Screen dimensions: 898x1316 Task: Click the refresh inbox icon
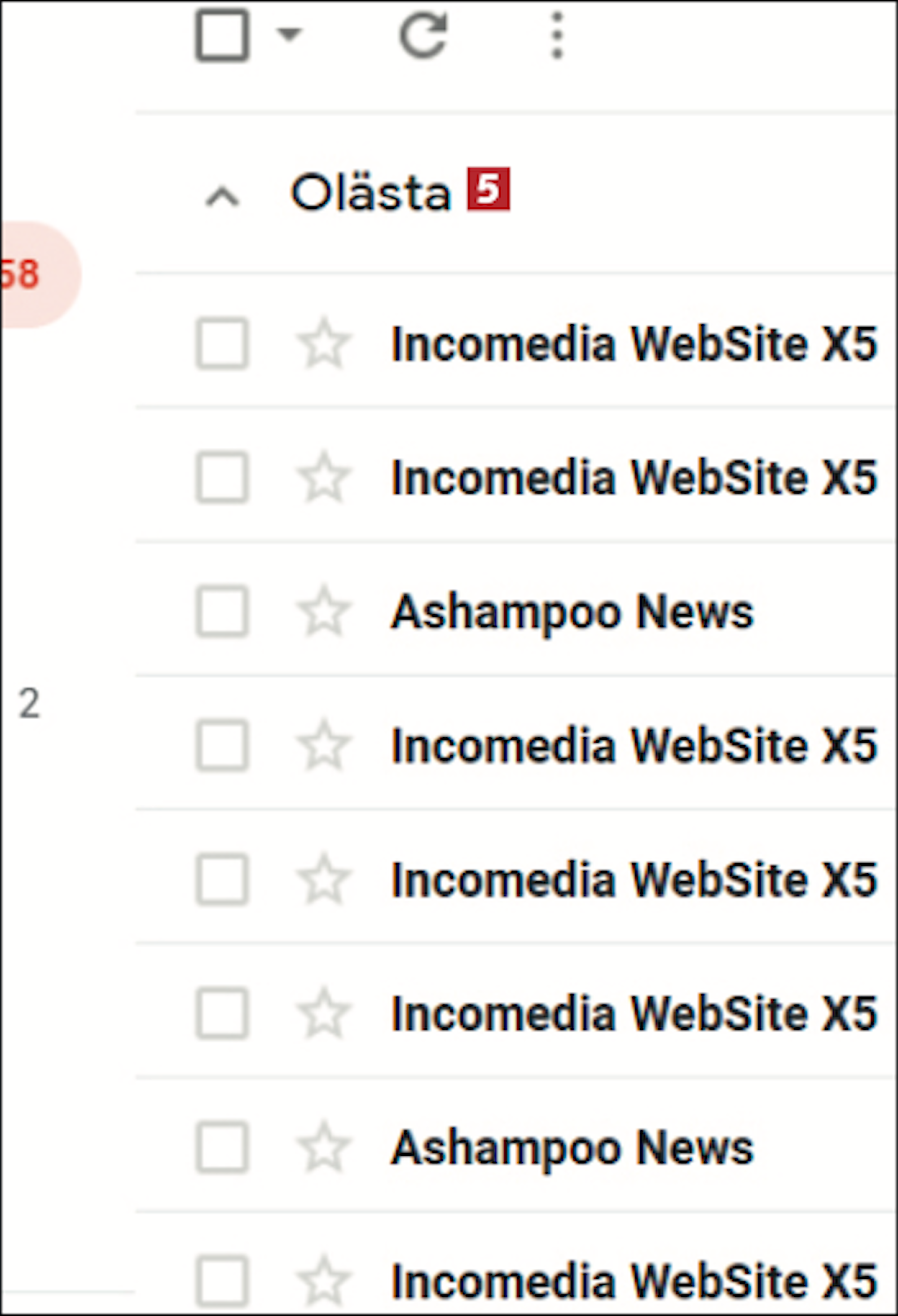[x=423, y=35]
